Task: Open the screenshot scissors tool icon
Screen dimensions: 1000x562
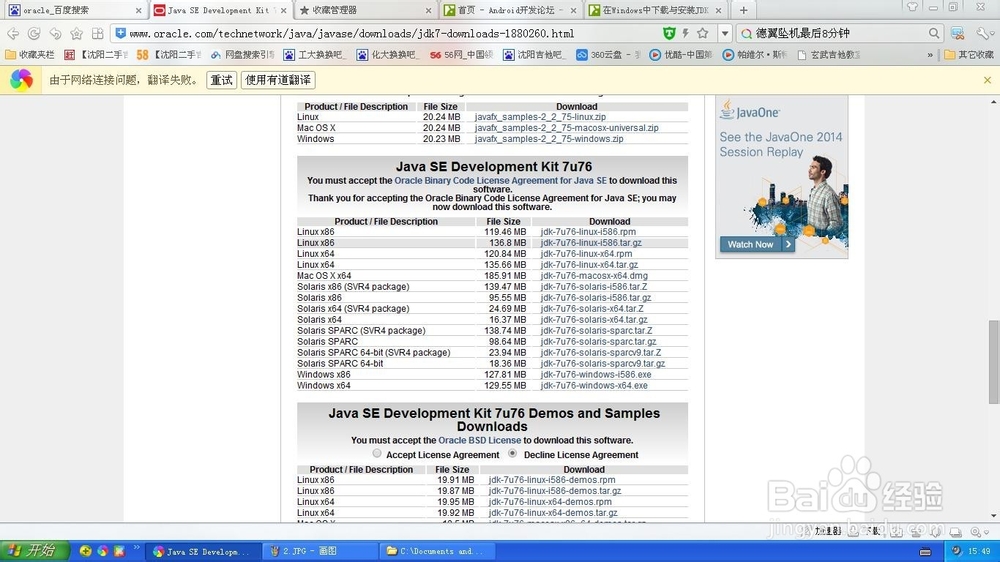Action: [x=957, y=33]
